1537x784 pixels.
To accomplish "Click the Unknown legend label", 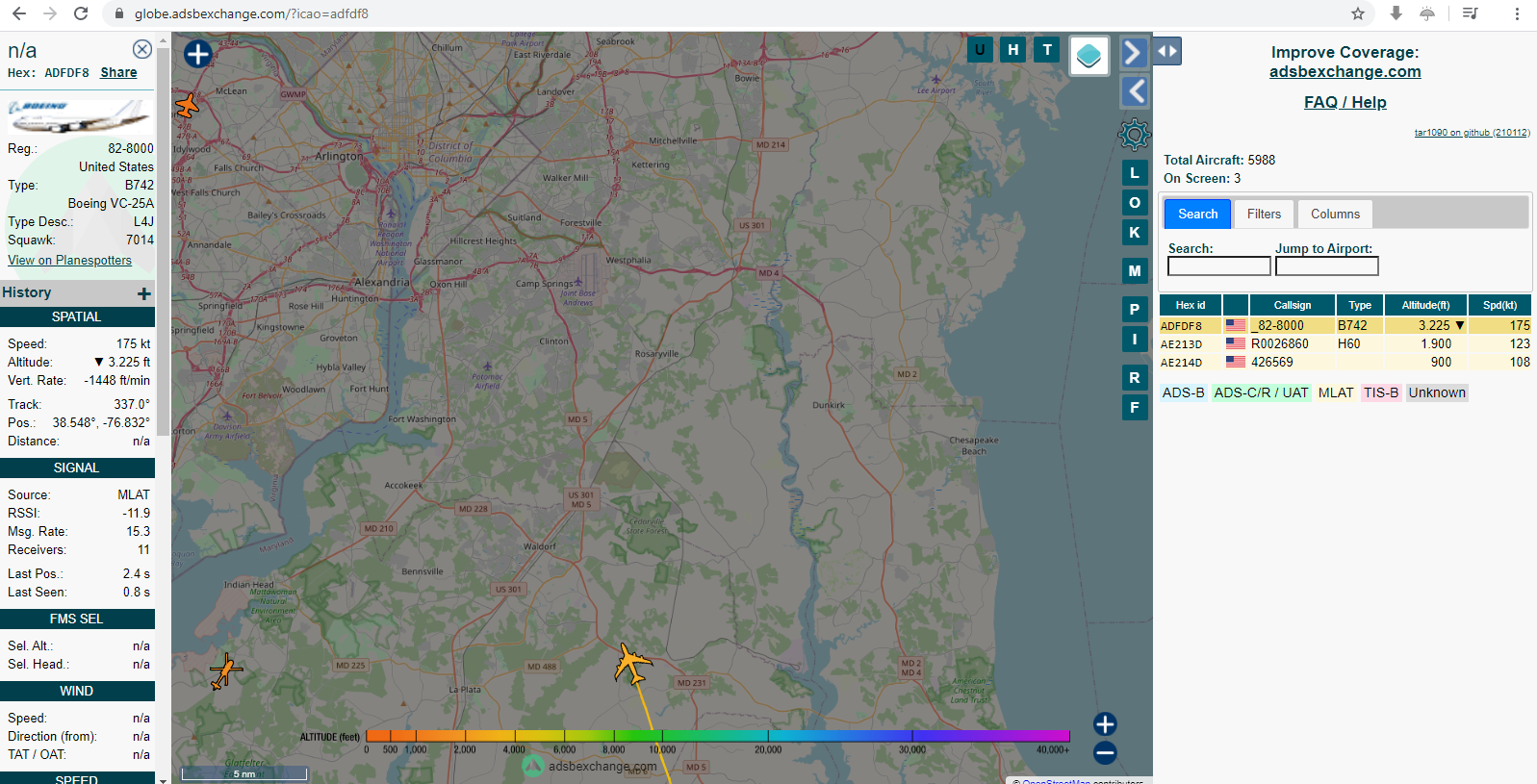I will click(x=1437, y=392).
